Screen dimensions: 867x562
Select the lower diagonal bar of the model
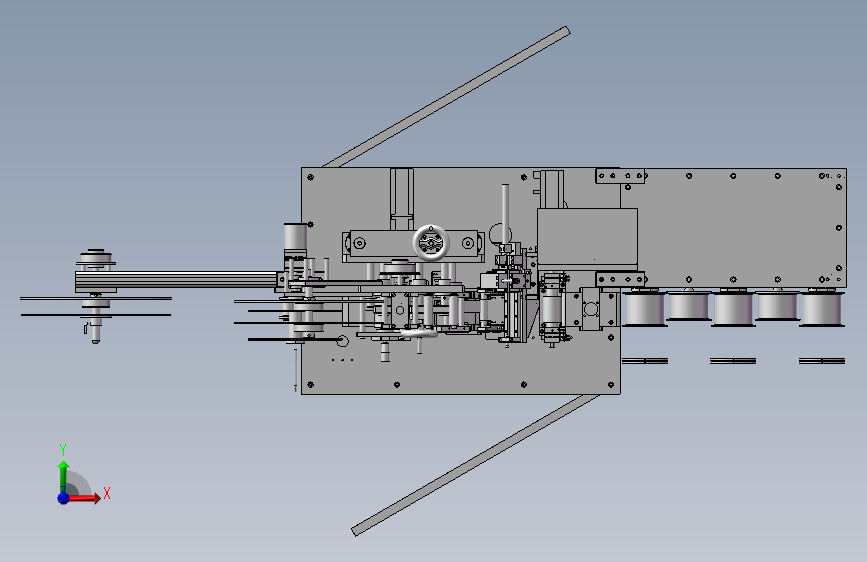click(x=476, y=465)
